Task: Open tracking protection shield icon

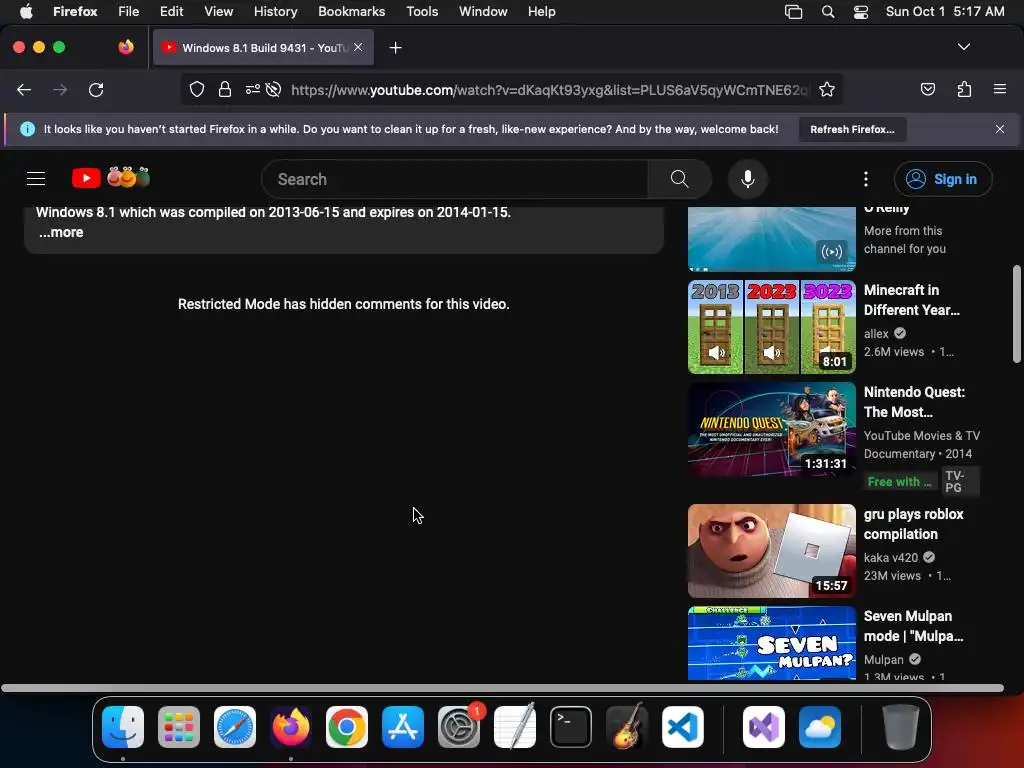Action: pyautogui.click(x=197, y=89)
